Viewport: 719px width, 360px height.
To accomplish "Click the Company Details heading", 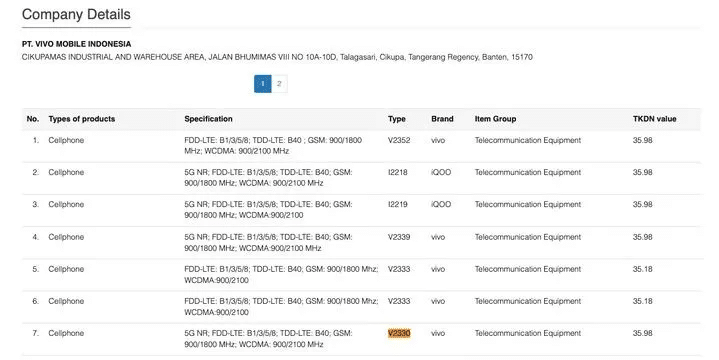I will tap(76, 14).
